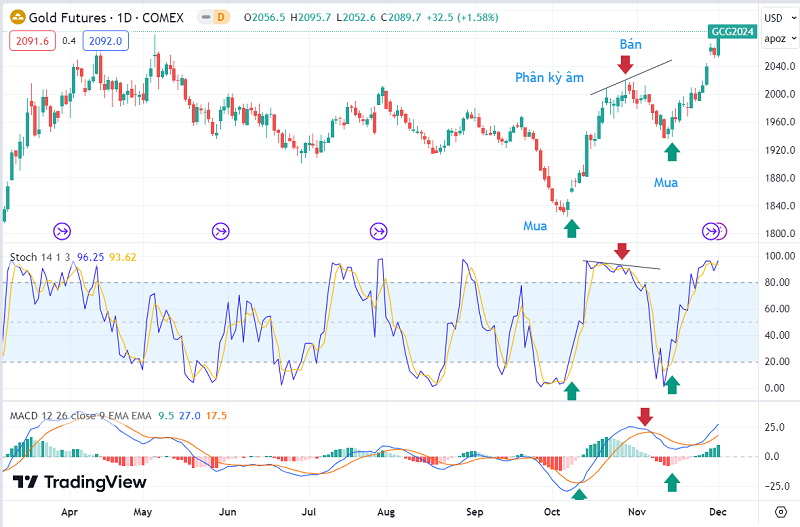Click the gold bar symbol icon
Image resolution: width=800 pixels, height=527 pixels.
click(x=16, y=17)
